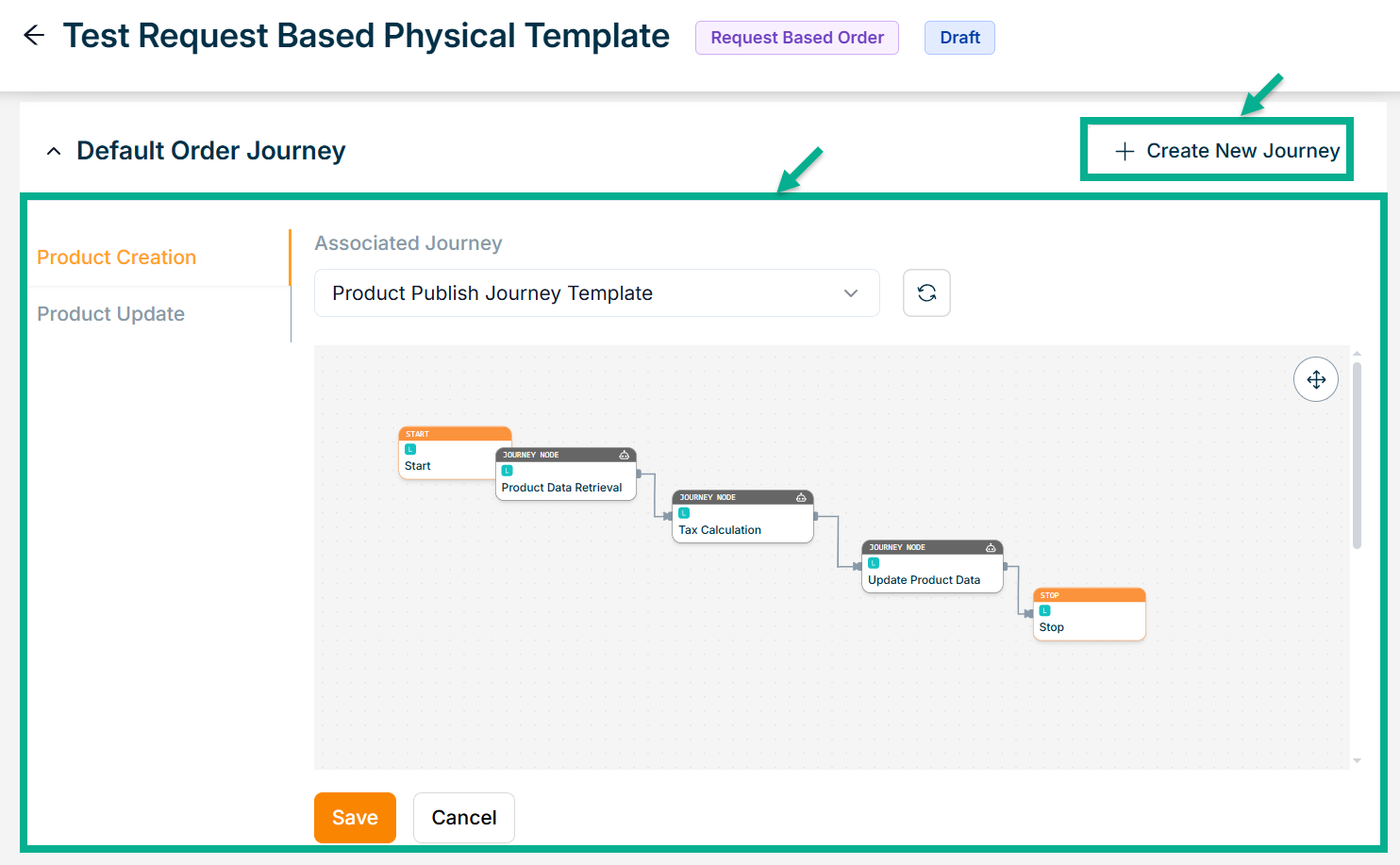1400x865 pixels.
Task: Click the pan/move canvas icon
Action: (1316, 379)
